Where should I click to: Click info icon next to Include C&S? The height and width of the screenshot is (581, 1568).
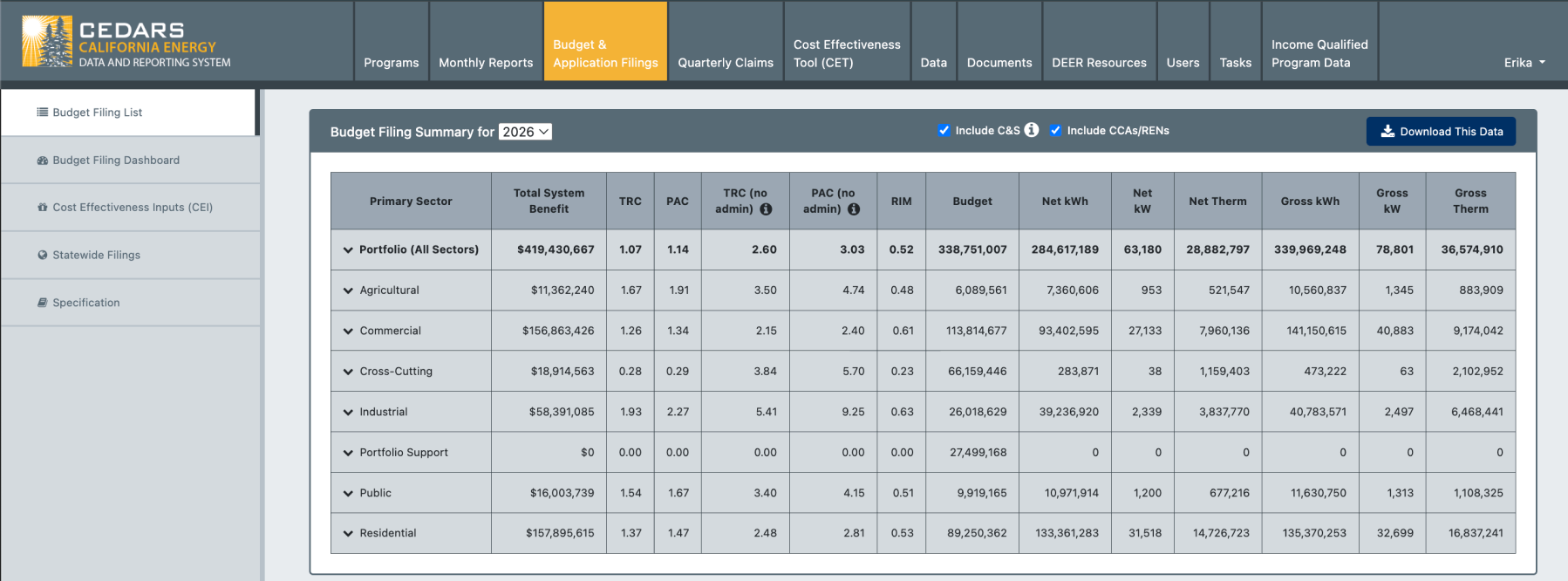tap(1032, 130)
